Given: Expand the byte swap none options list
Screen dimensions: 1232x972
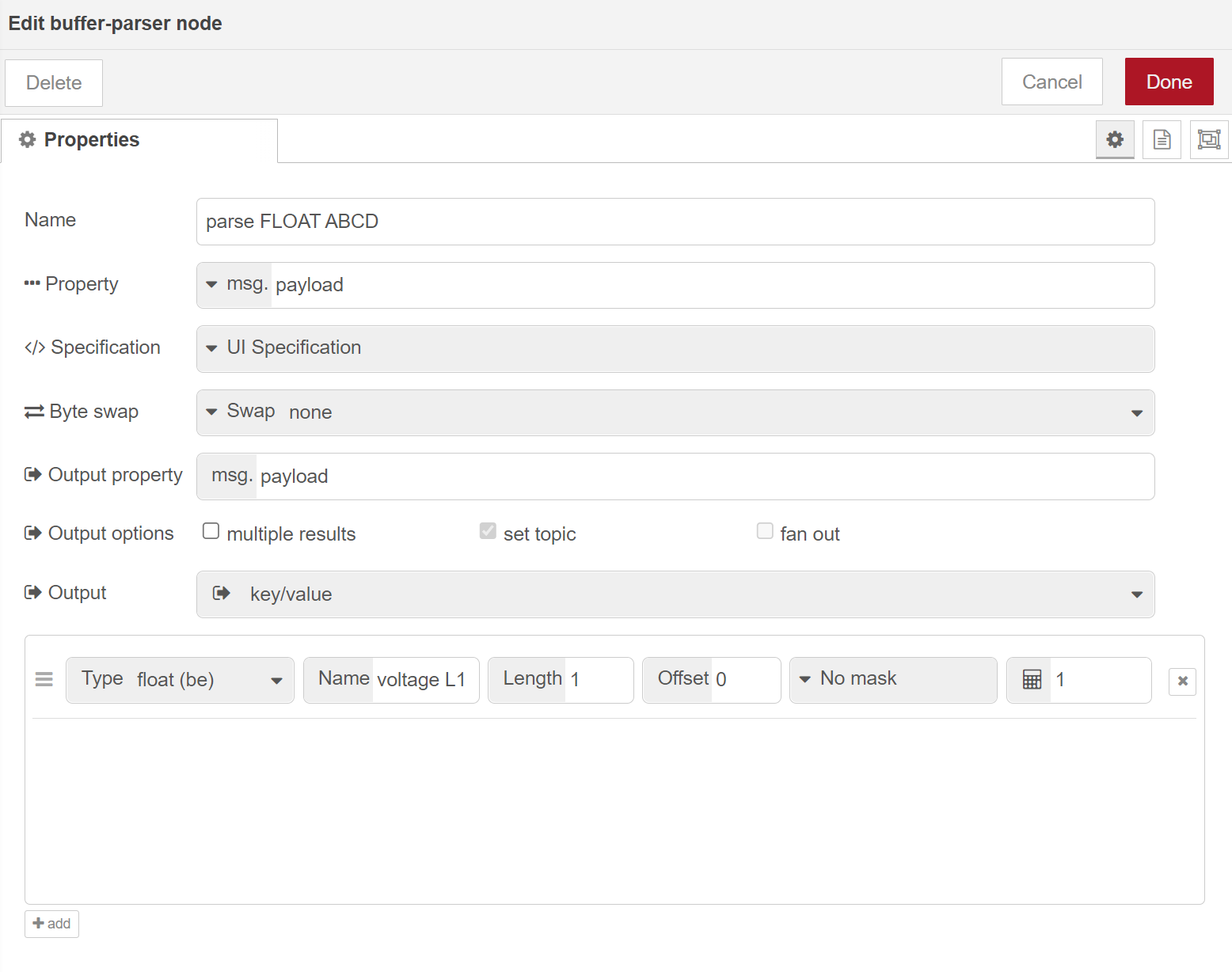Looking at the screenshot, I should pyautogui.click(x=1137, y=413).
